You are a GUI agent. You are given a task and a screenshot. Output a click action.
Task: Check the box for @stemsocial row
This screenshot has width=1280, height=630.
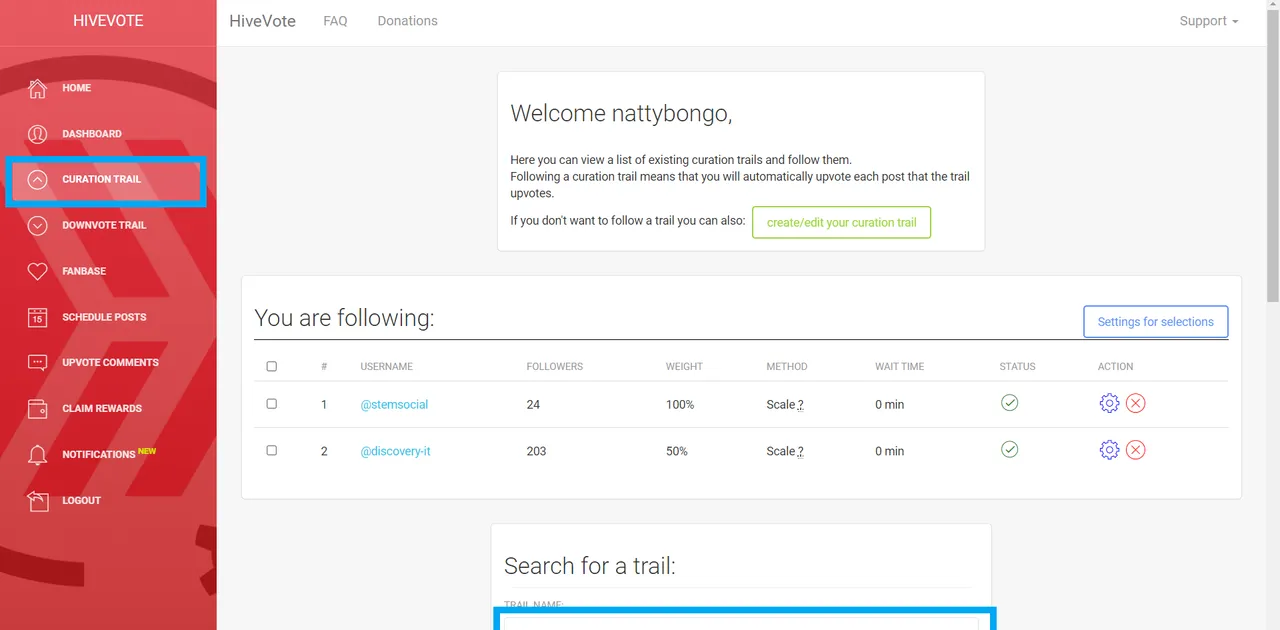[271, 403]
